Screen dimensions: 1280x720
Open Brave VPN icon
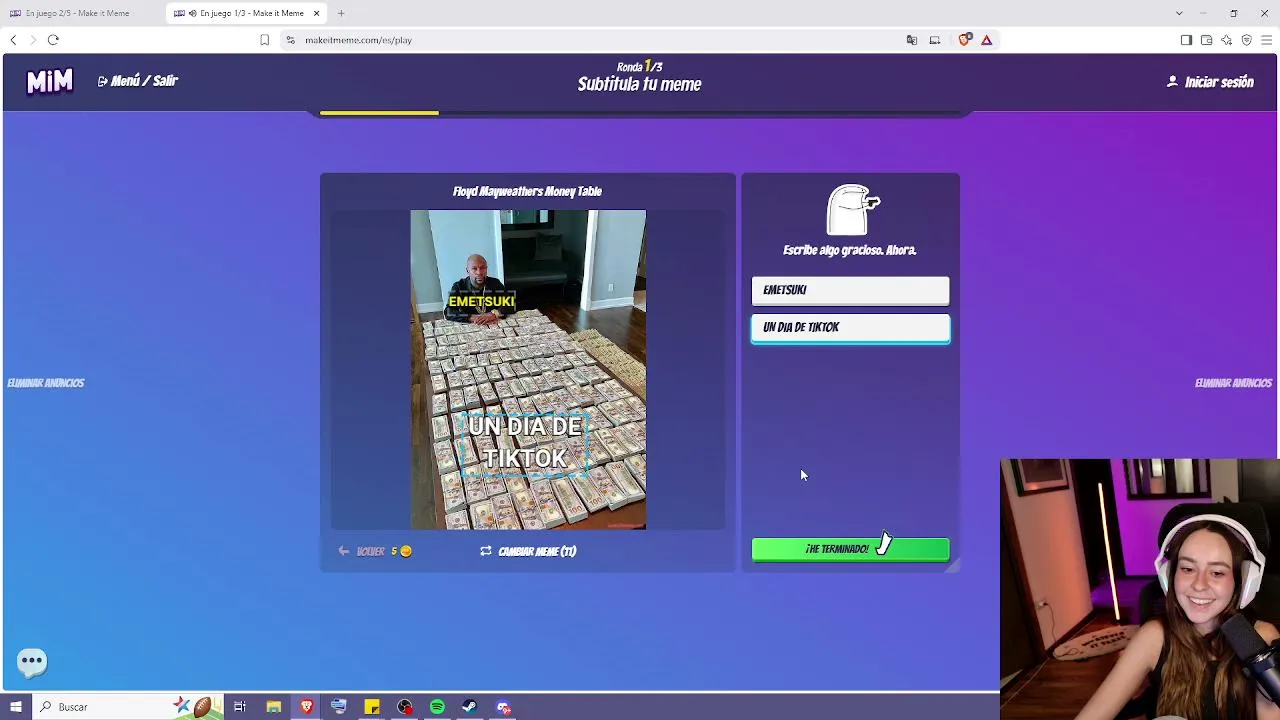click(x=1246, y=40)
